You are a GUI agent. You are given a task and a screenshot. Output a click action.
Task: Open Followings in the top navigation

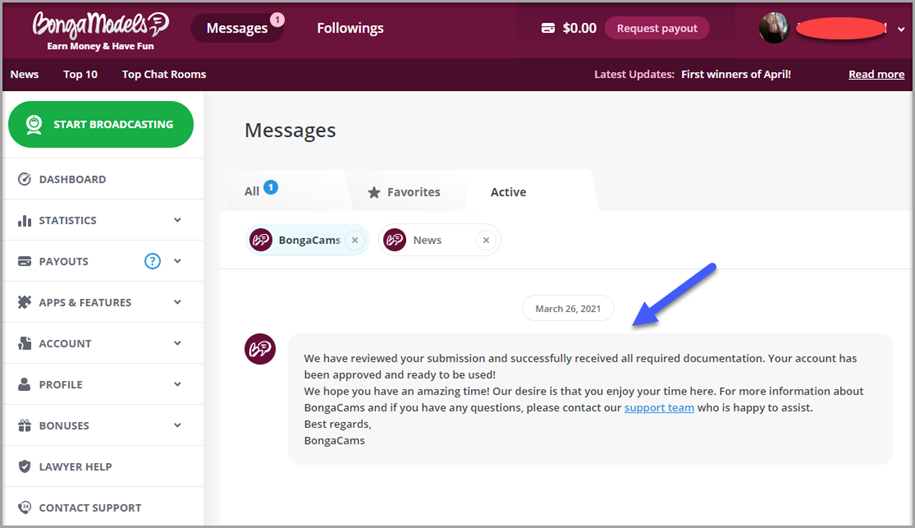pos(350,28)
